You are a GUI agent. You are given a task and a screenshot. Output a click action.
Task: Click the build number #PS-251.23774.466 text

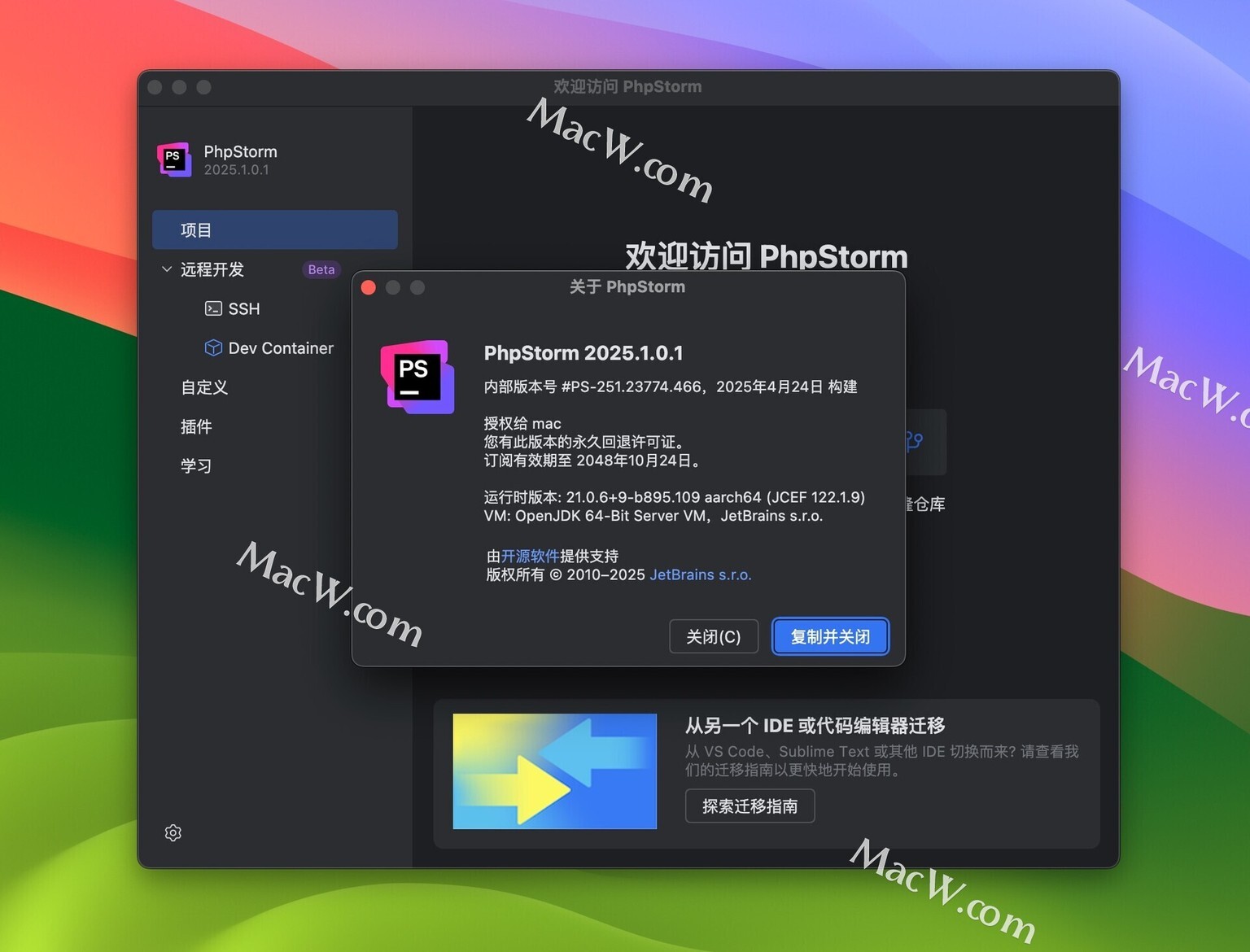click(x=632, y=386)
